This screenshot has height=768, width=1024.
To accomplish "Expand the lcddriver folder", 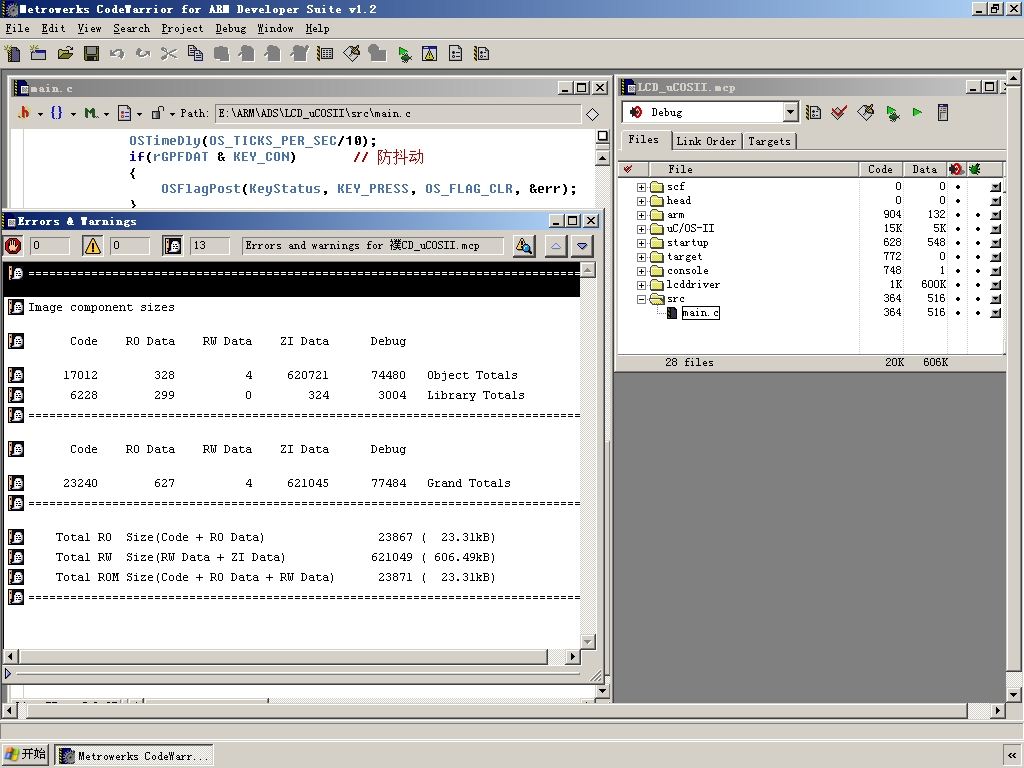I will pos(641,285).
